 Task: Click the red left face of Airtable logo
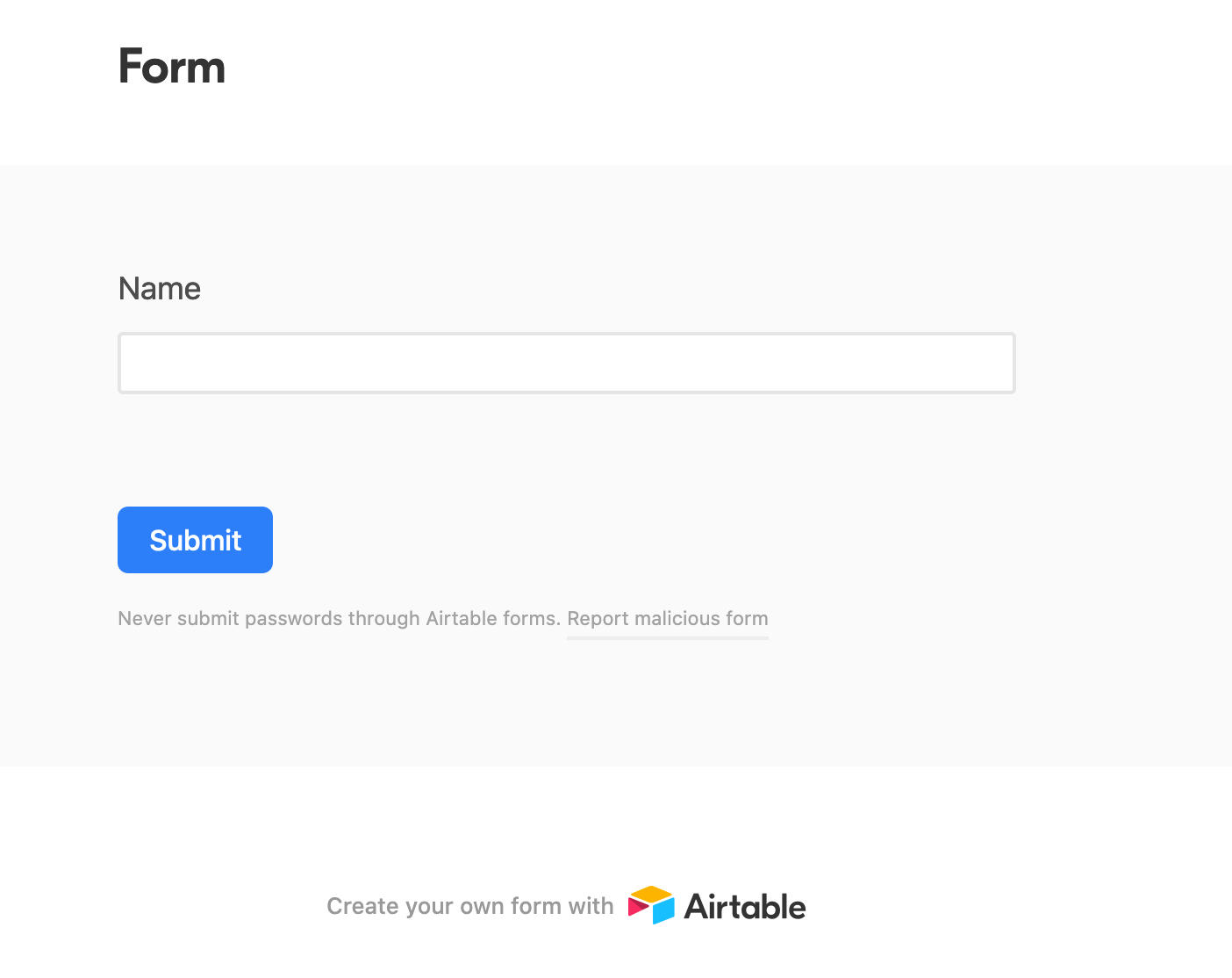tap(637, 906)
